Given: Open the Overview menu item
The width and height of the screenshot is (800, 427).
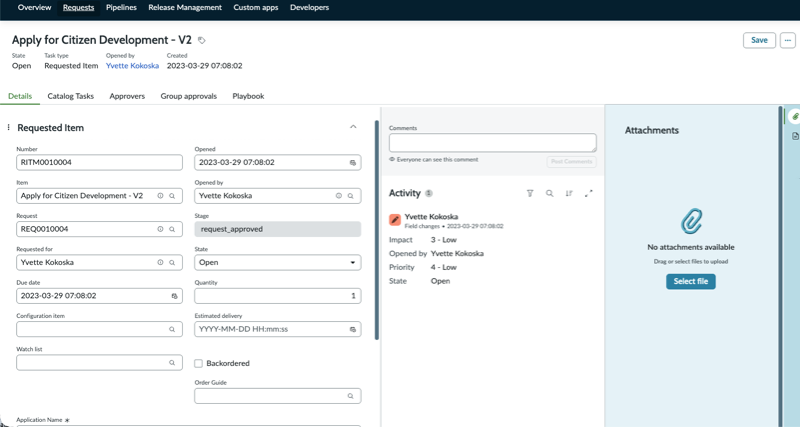Looking at the screenshot, I should click(x=34, y=8).
